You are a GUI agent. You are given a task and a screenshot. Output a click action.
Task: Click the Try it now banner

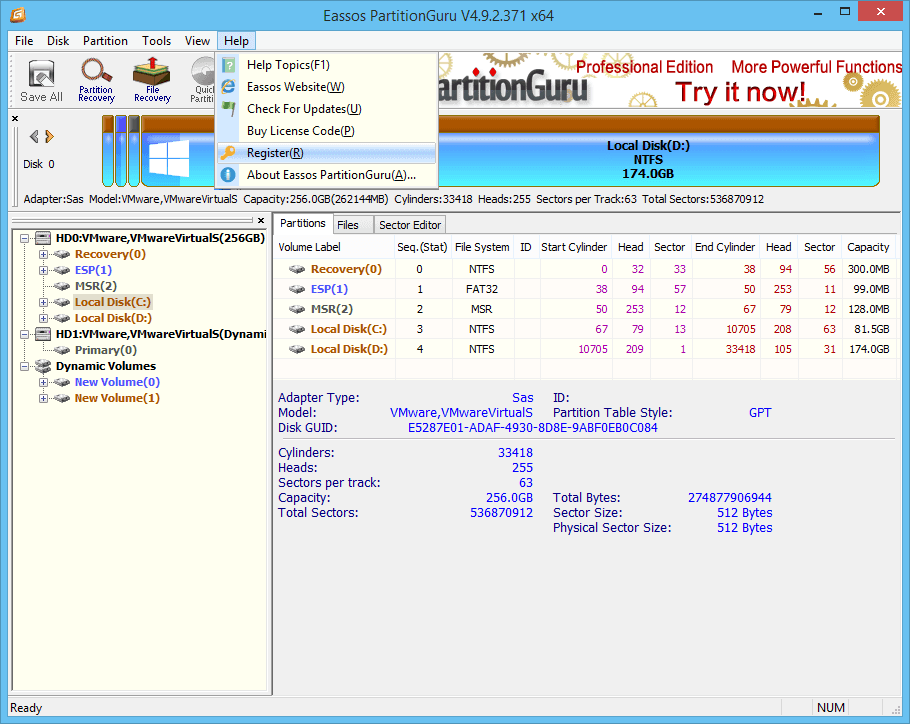click(740, 92)
